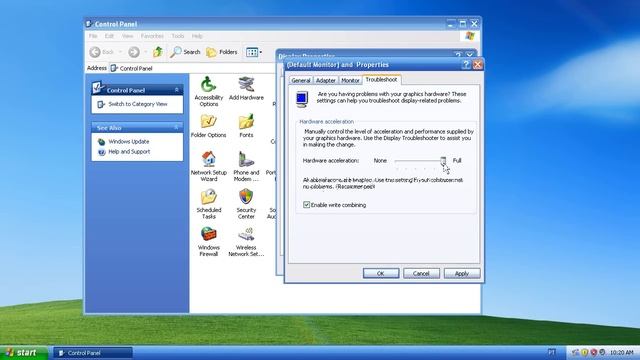Click the help question mark in Properties dialog
Image resolution: width=640 pixels, height=360 pixels.
(x=466, y=64)
